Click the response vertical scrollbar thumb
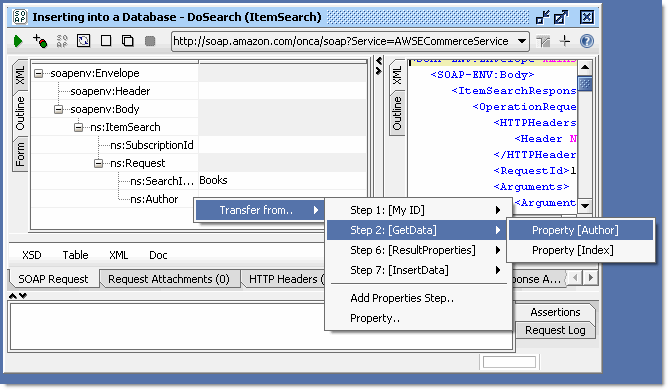Screen dimensions: 668x390 585,83
